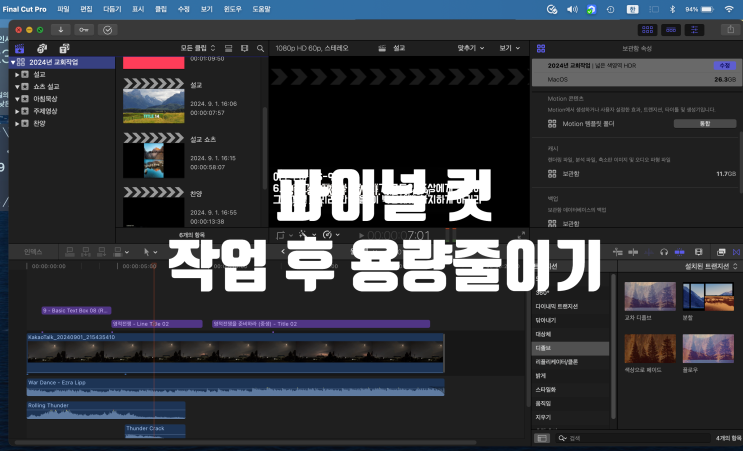
Task: Click the 수정 button for library storage
Action: point(725,65)
